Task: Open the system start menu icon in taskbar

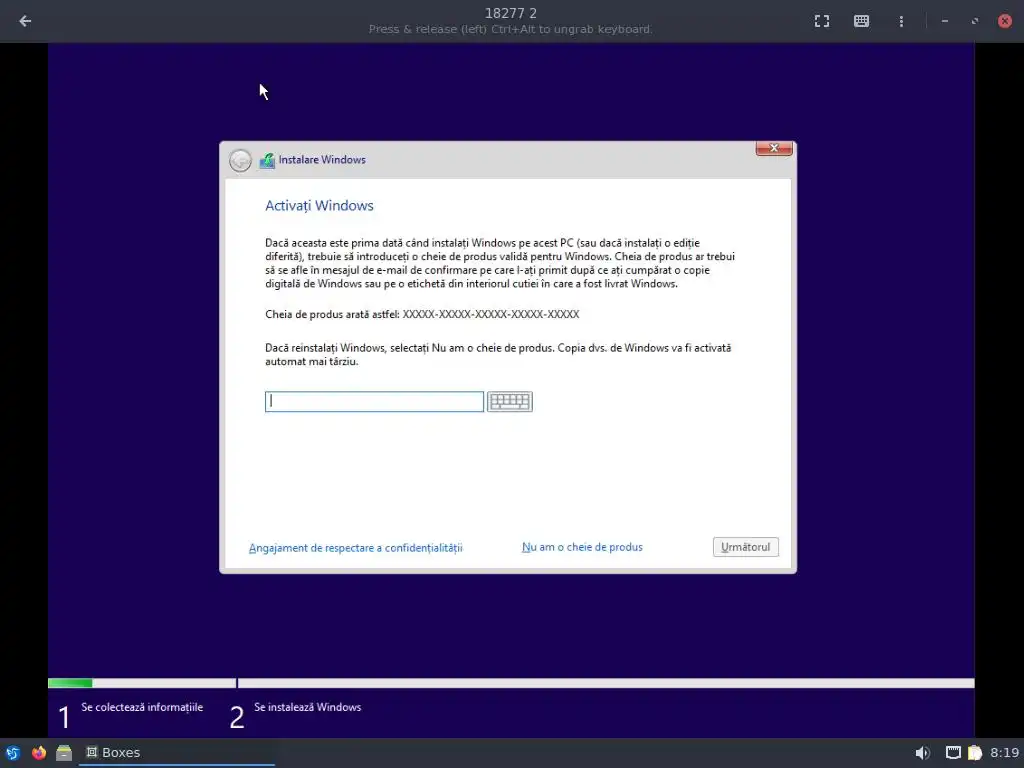Action: coord(13,752)
